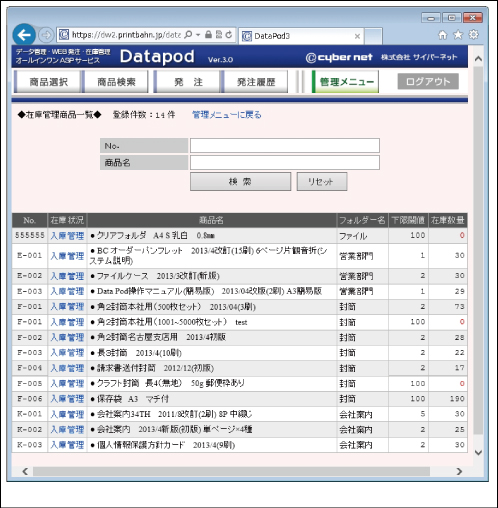Open the 管理メニュー button
The image size is (498, 508).
[x=346, y=82]
